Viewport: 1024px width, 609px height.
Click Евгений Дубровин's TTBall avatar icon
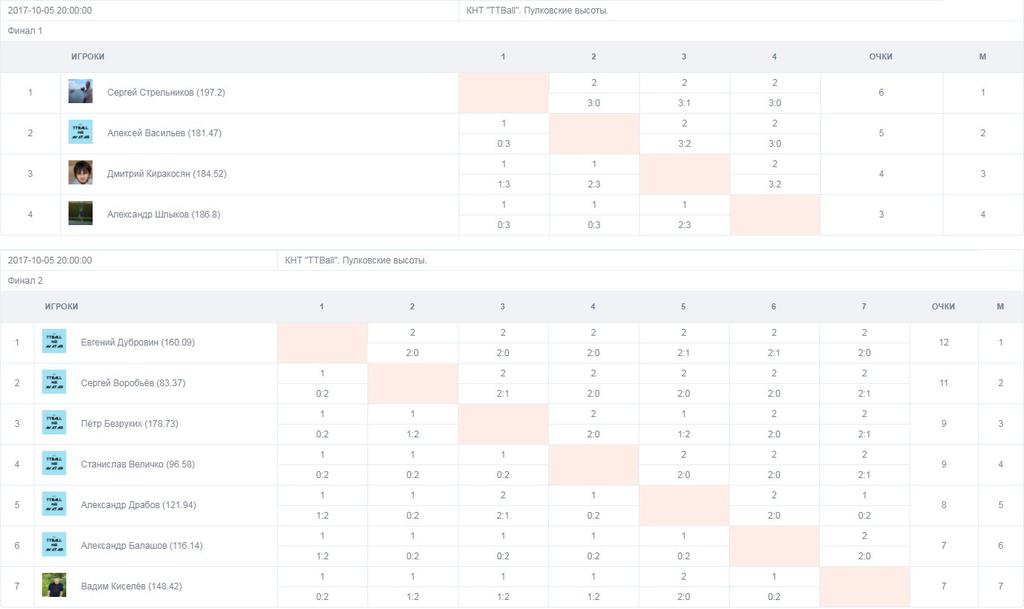54,341
